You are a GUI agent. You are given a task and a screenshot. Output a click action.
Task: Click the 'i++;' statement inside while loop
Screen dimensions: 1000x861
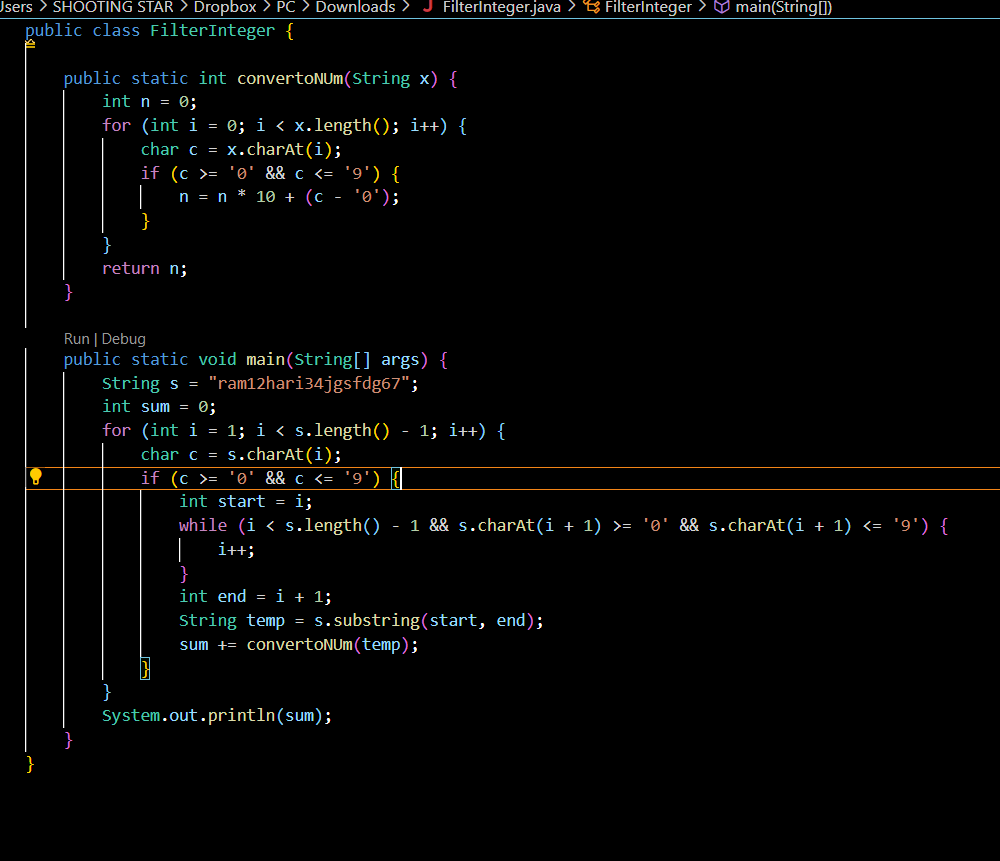(236, 550)
